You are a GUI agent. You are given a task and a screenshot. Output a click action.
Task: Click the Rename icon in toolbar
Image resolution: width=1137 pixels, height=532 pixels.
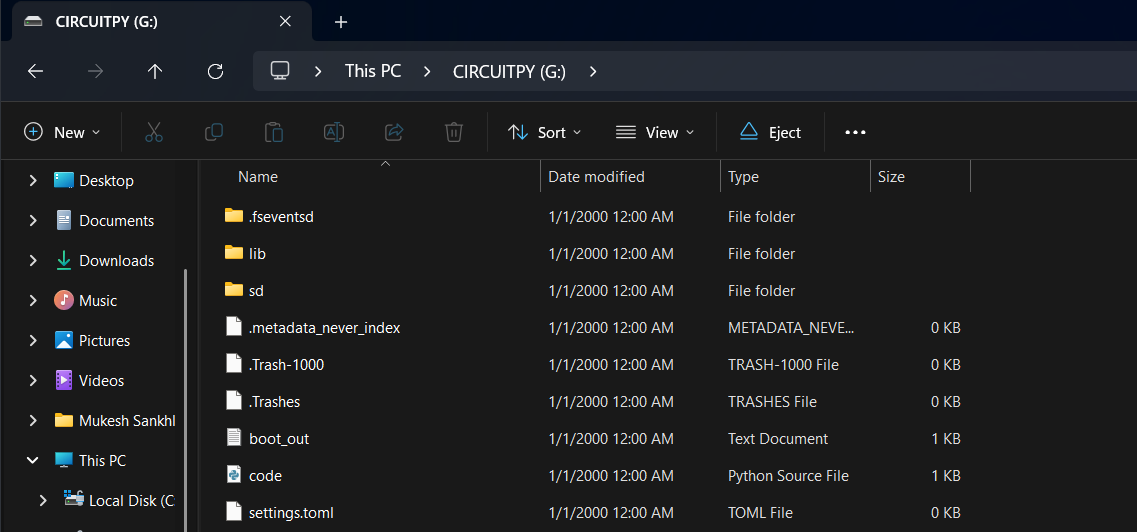click(334, 132)
